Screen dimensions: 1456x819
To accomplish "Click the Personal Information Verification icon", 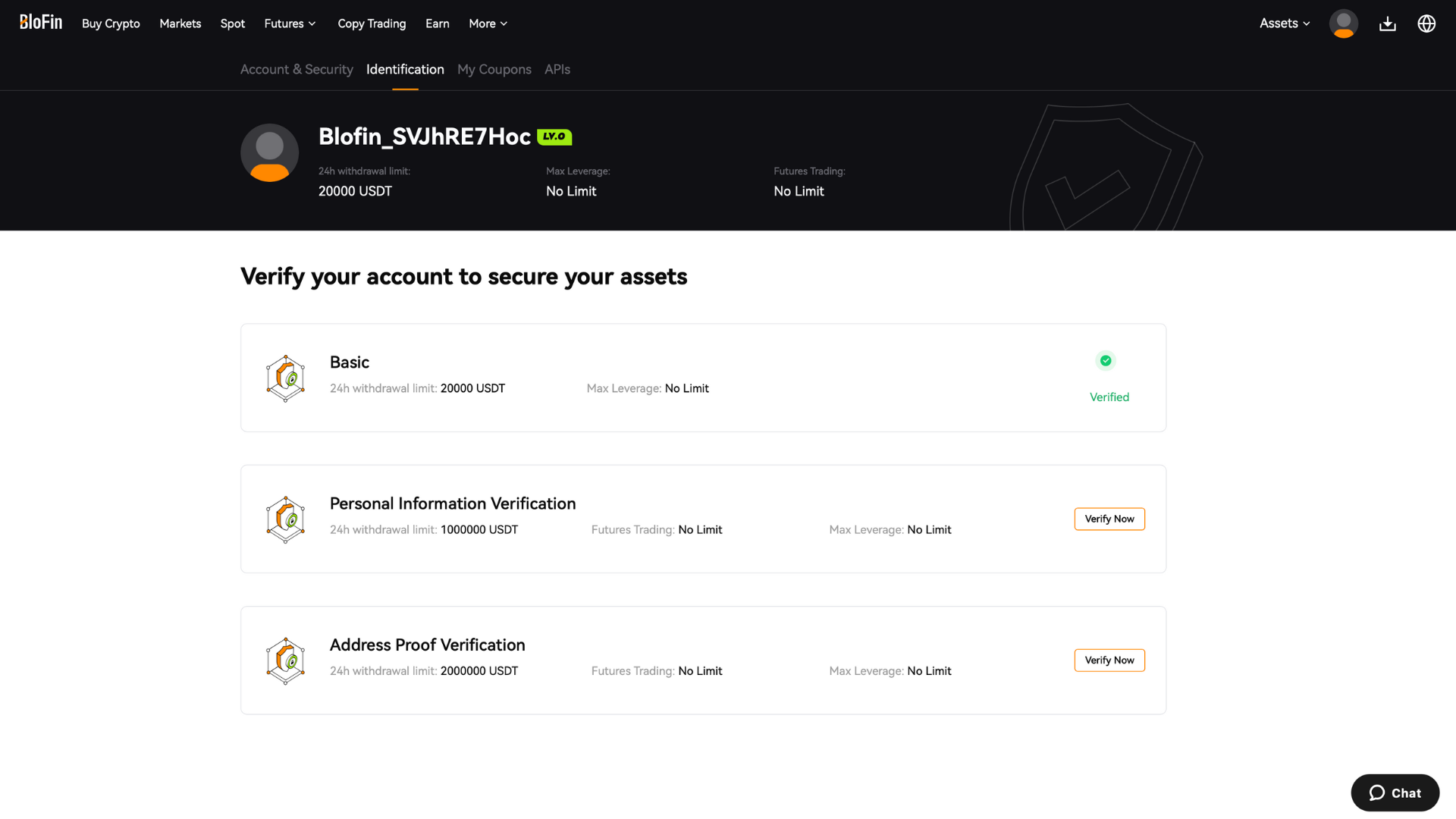I will coord(286,518).
